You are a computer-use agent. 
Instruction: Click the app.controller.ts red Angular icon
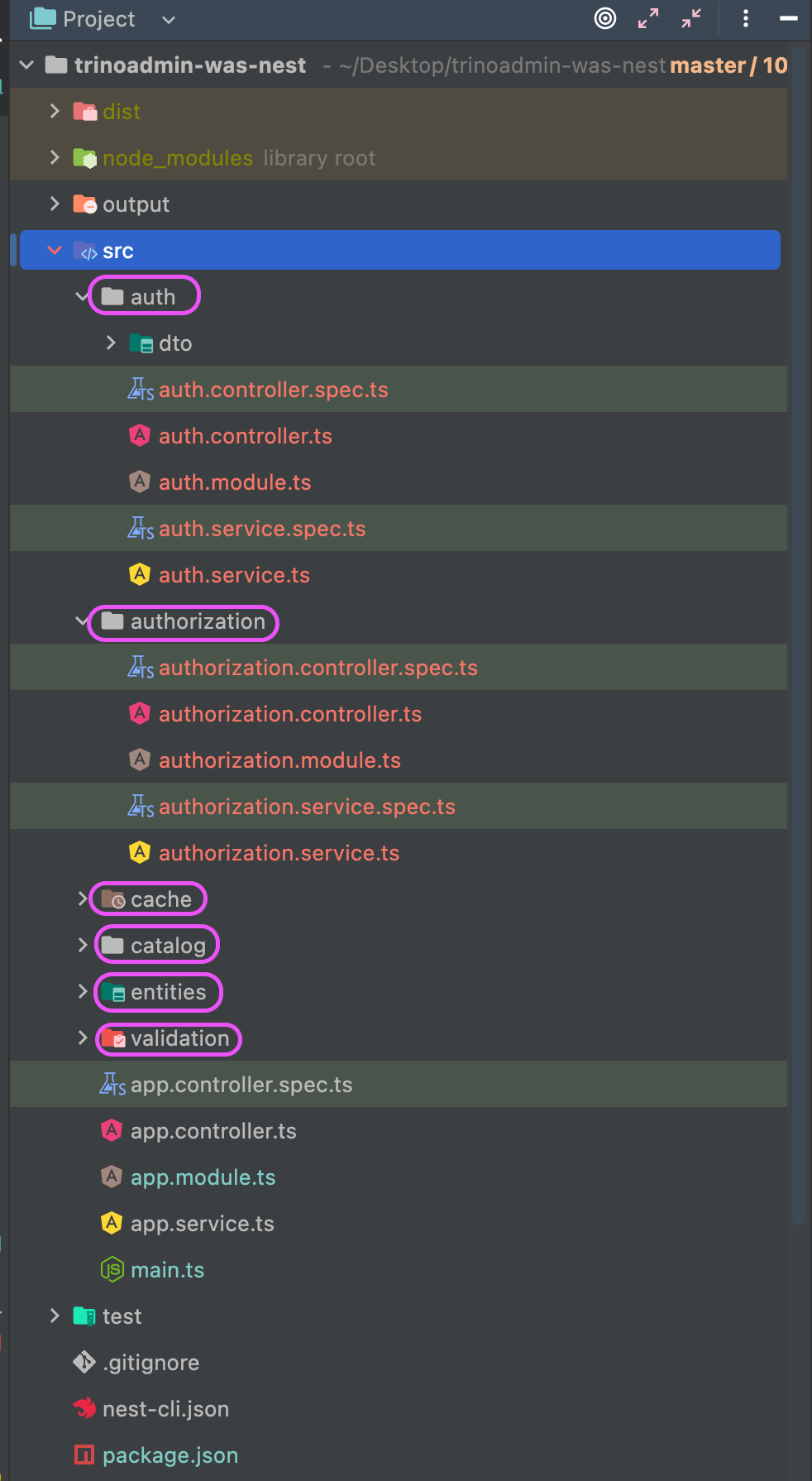coord(112,1130)
